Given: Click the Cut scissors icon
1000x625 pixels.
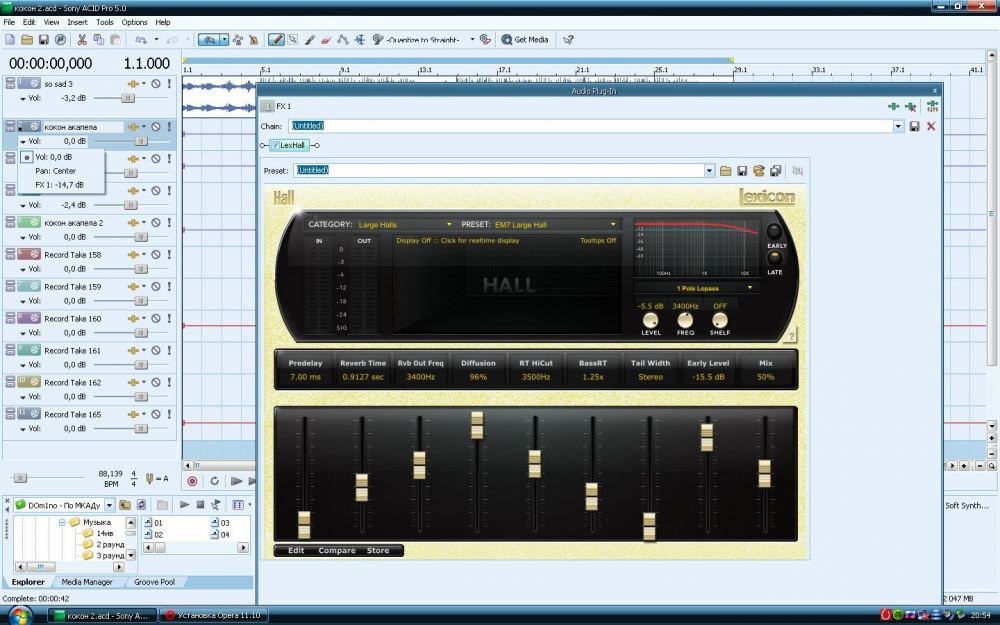Looking at the screenshot, I should click(82, 40).
